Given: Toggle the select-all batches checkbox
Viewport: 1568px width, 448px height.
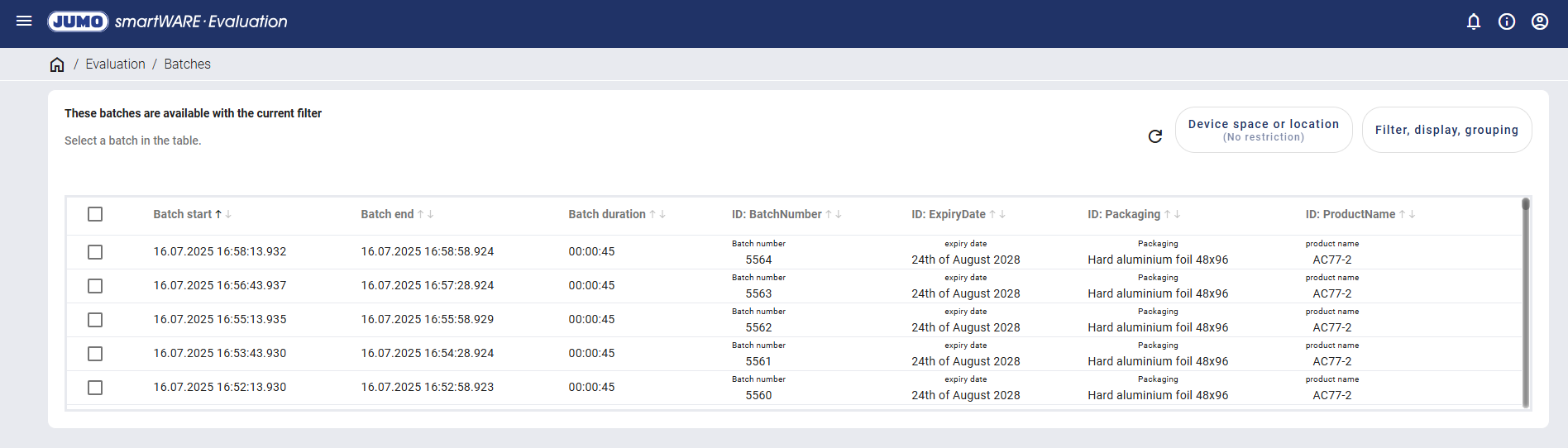Looking at the screenshot, I should tap(95, 214).
